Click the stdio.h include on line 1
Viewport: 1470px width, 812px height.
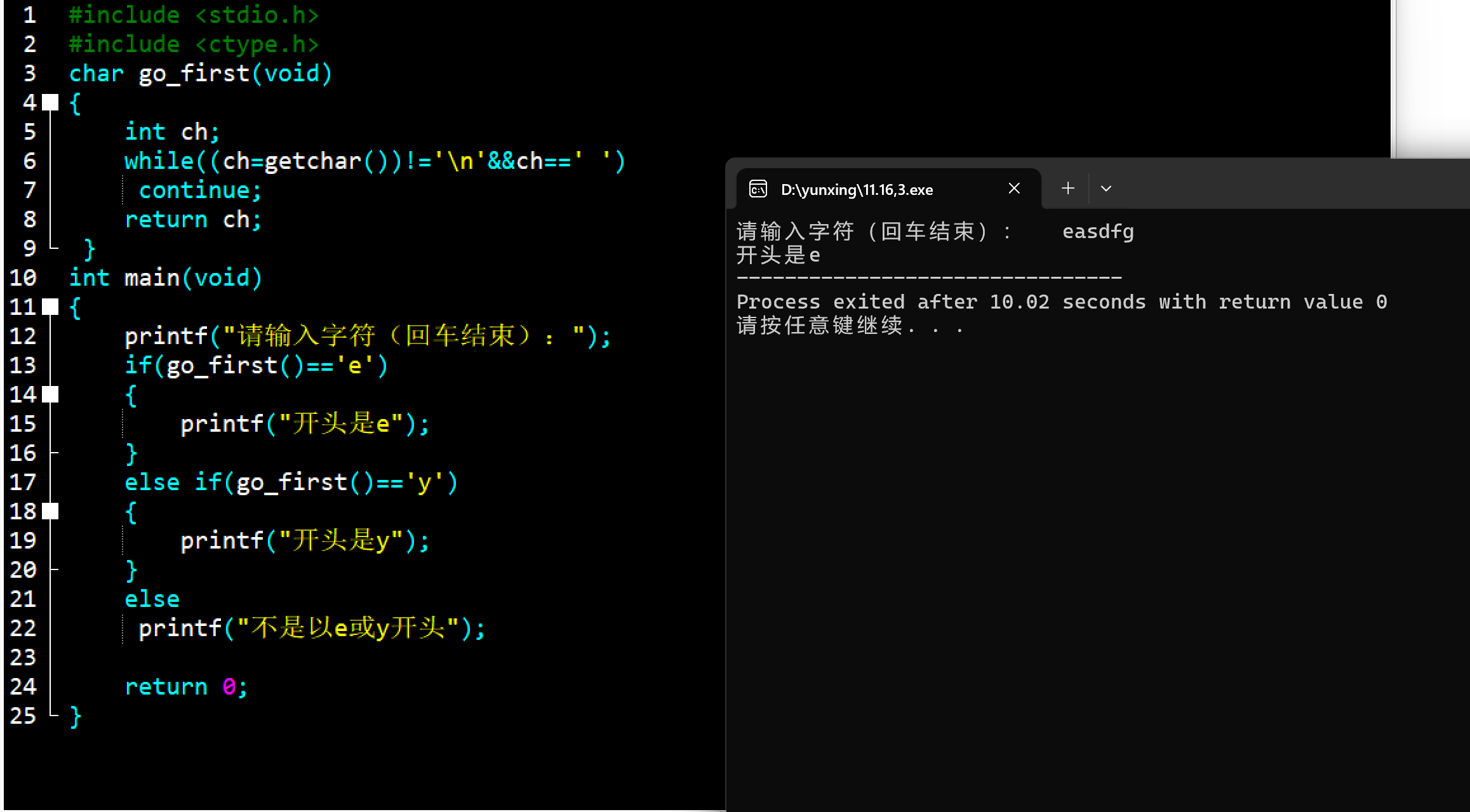257,15
